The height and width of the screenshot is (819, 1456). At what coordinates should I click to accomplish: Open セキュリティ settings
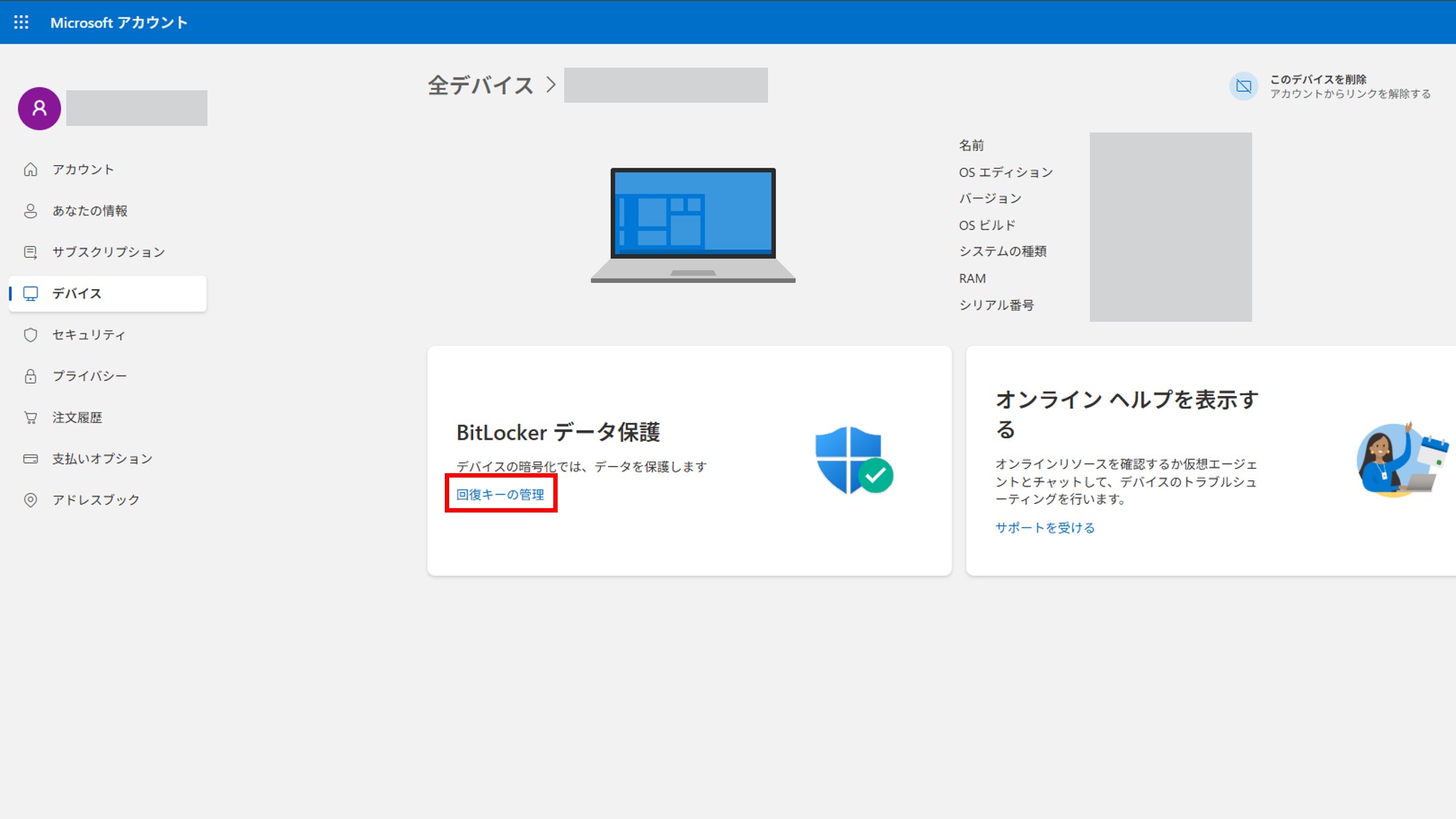tap(108, 335)
